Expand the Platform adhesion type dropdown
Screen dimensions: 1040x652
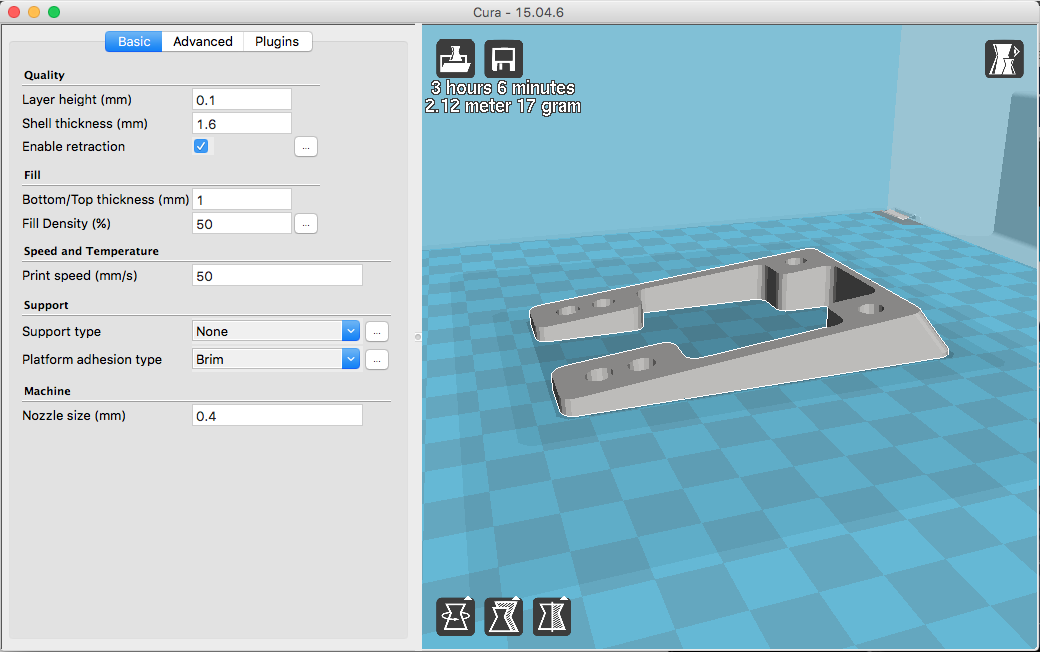[x=275, y=359]
